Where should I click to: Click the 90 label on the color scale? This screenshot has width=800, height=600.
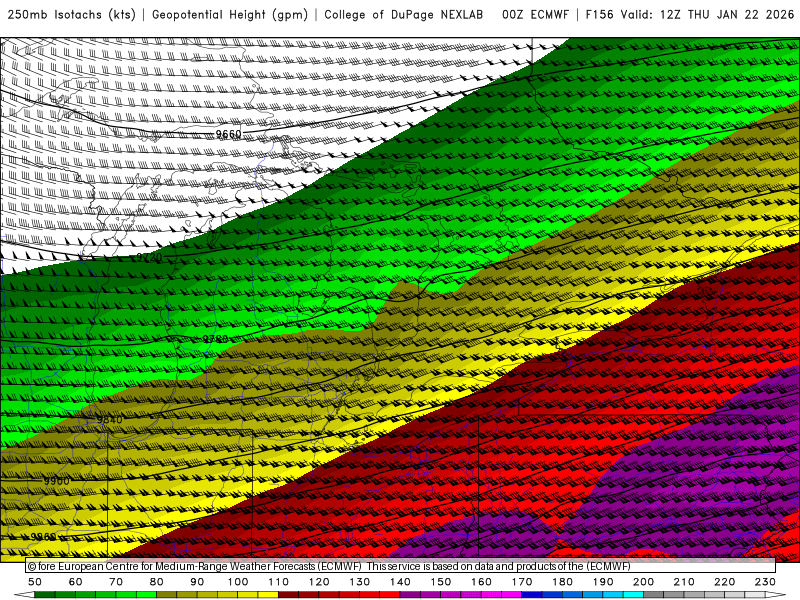[x=197, y=582]
